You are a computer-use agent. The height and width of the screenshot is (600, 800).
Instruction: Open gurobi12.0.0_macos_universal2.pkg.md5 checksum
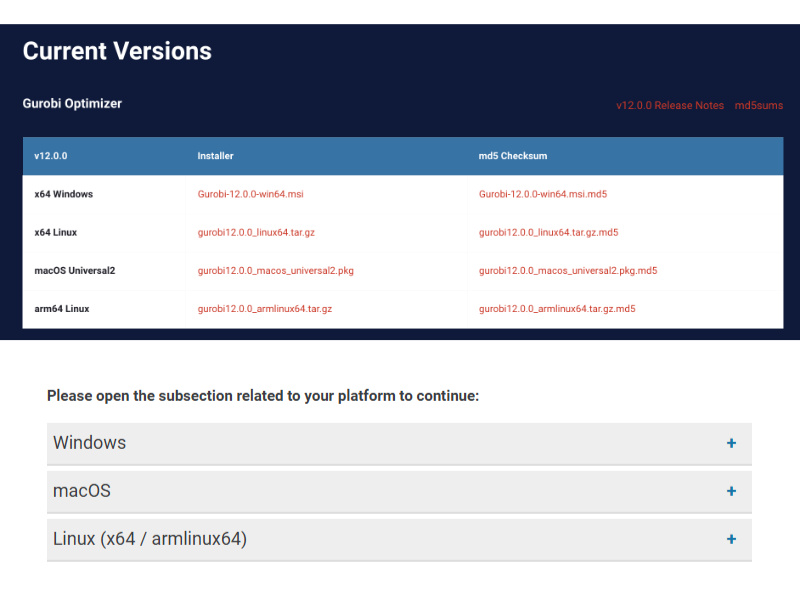click(568, 270)
